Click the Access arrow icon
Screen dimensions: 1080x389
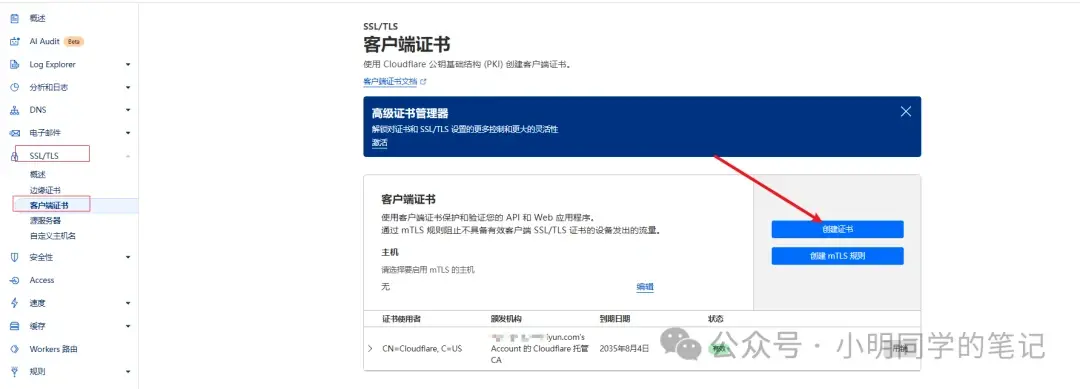(x=14, y=280)
